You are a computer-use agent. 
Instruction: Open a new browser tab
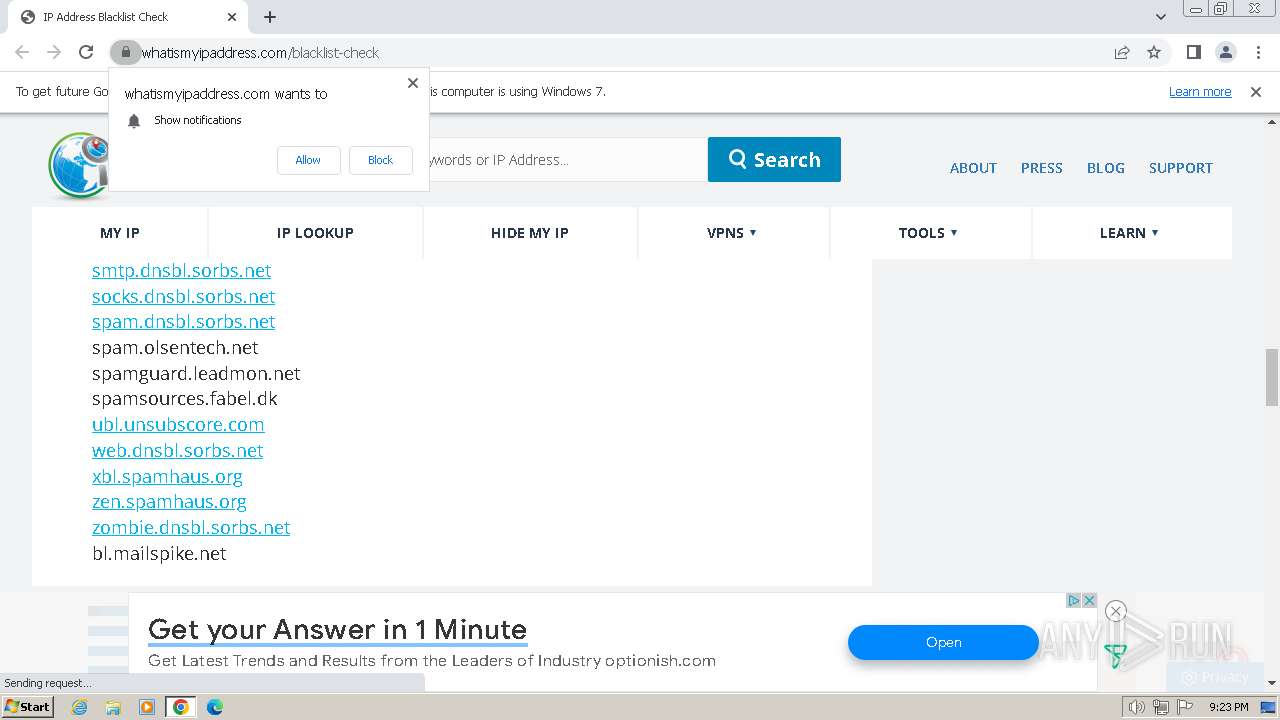(270, 17)
